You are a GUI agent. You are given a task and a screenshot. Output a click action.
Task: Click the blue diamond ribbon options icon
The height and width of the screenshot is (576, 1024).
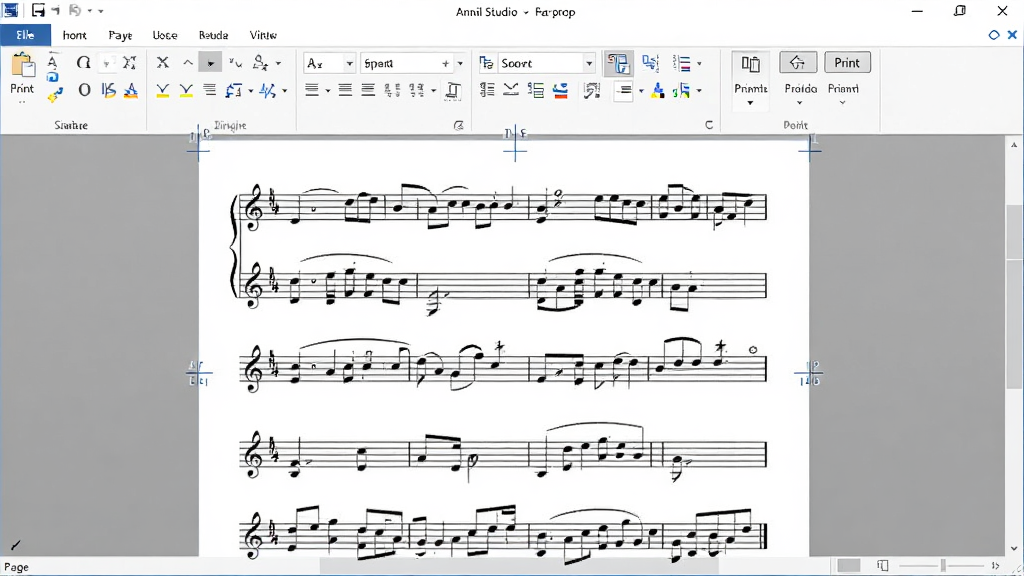point(994,35)
